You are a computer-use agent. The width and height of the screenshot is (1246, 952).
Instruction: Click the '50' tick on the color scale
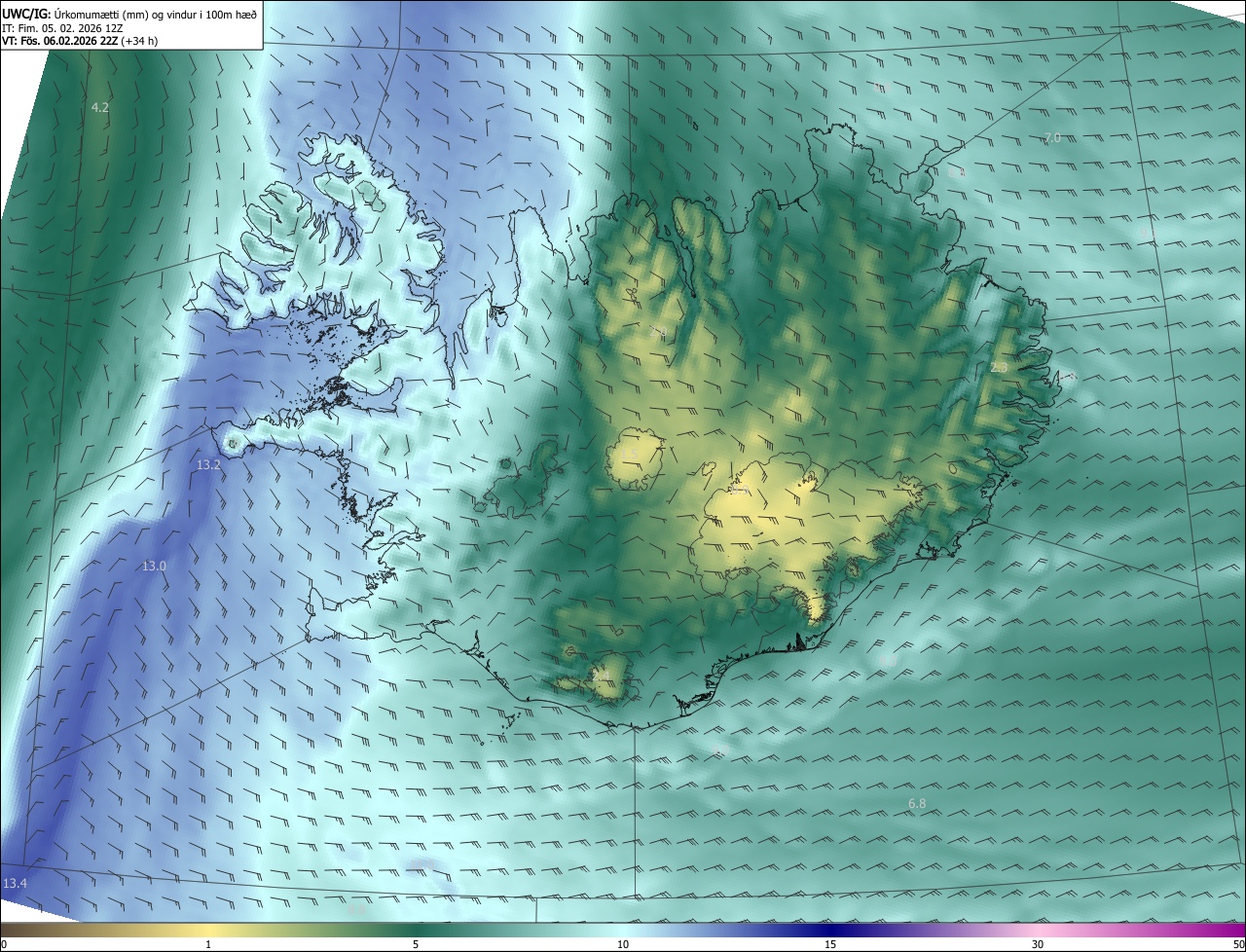(x=1238, y=944)
